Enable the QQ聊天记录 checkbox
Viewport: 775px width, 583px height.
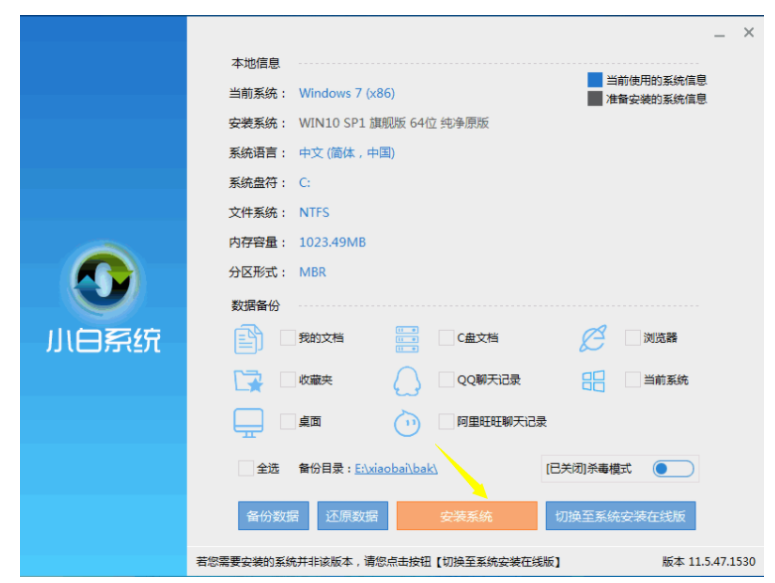(x=446, y=380)
